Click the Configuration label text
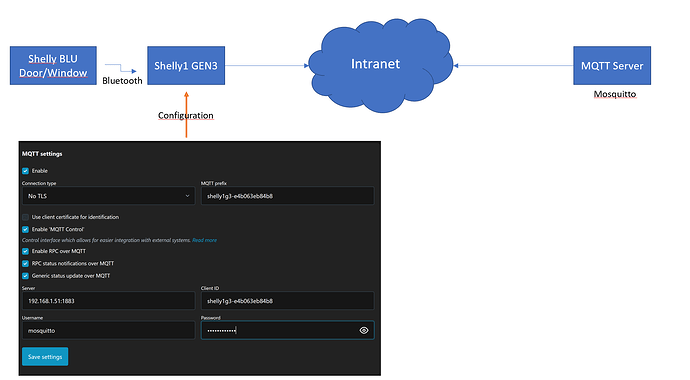Image resolution: width=690 pixels, height=380 pixels. click(186, 115)
